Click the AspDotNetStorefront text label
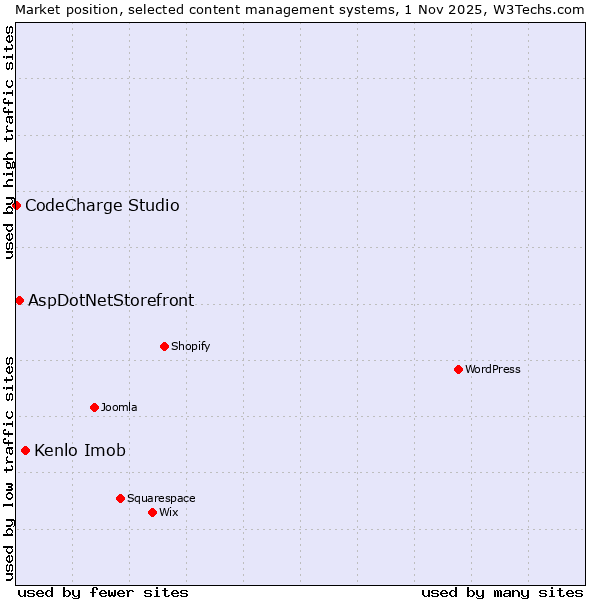 (x=111, y=300)
